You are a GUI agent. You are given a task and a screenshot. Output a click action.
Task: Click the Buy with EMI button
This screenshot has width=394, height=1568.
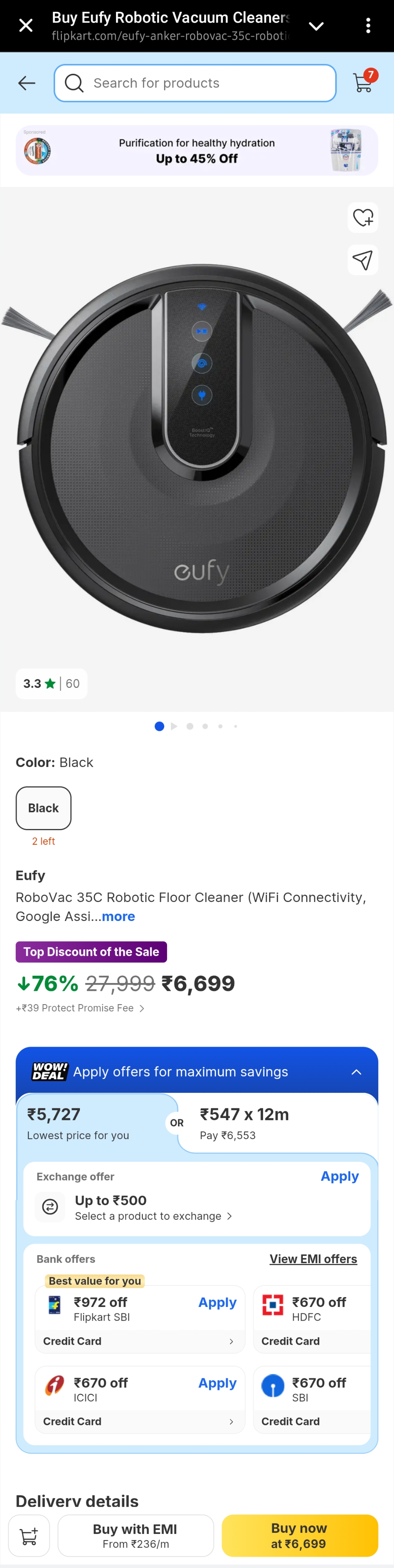[x=135, y=1535]
